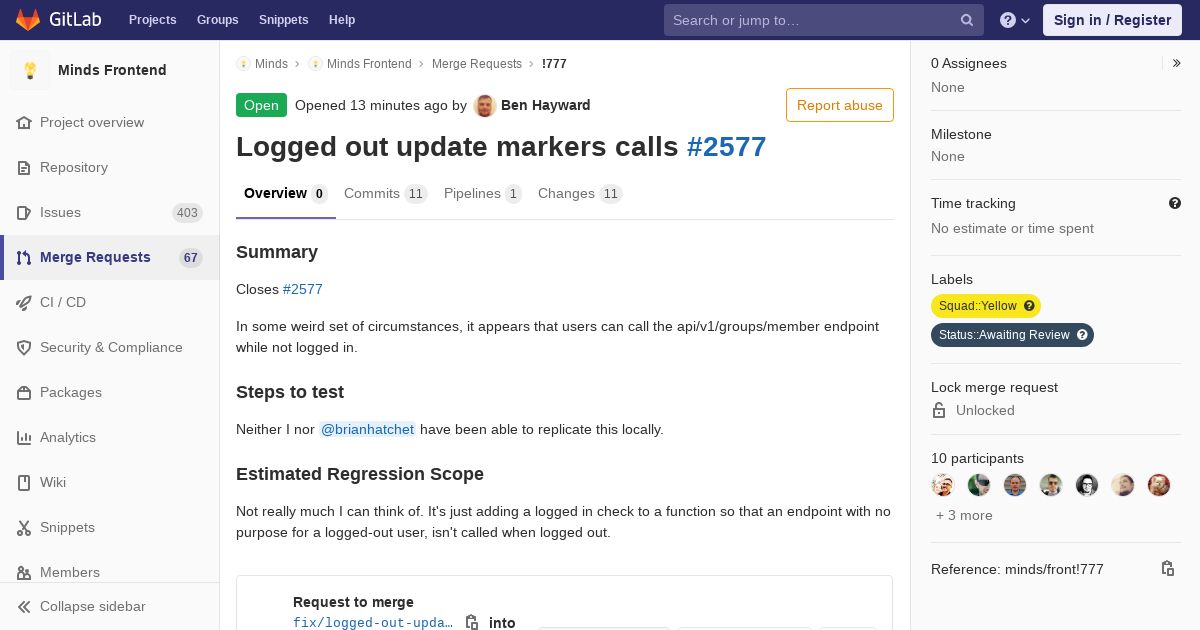Image resolution: width=1200 pixels, height=630 pixels.
Task: Click the Analytics chart icon
Action: [x=24, y=438]
